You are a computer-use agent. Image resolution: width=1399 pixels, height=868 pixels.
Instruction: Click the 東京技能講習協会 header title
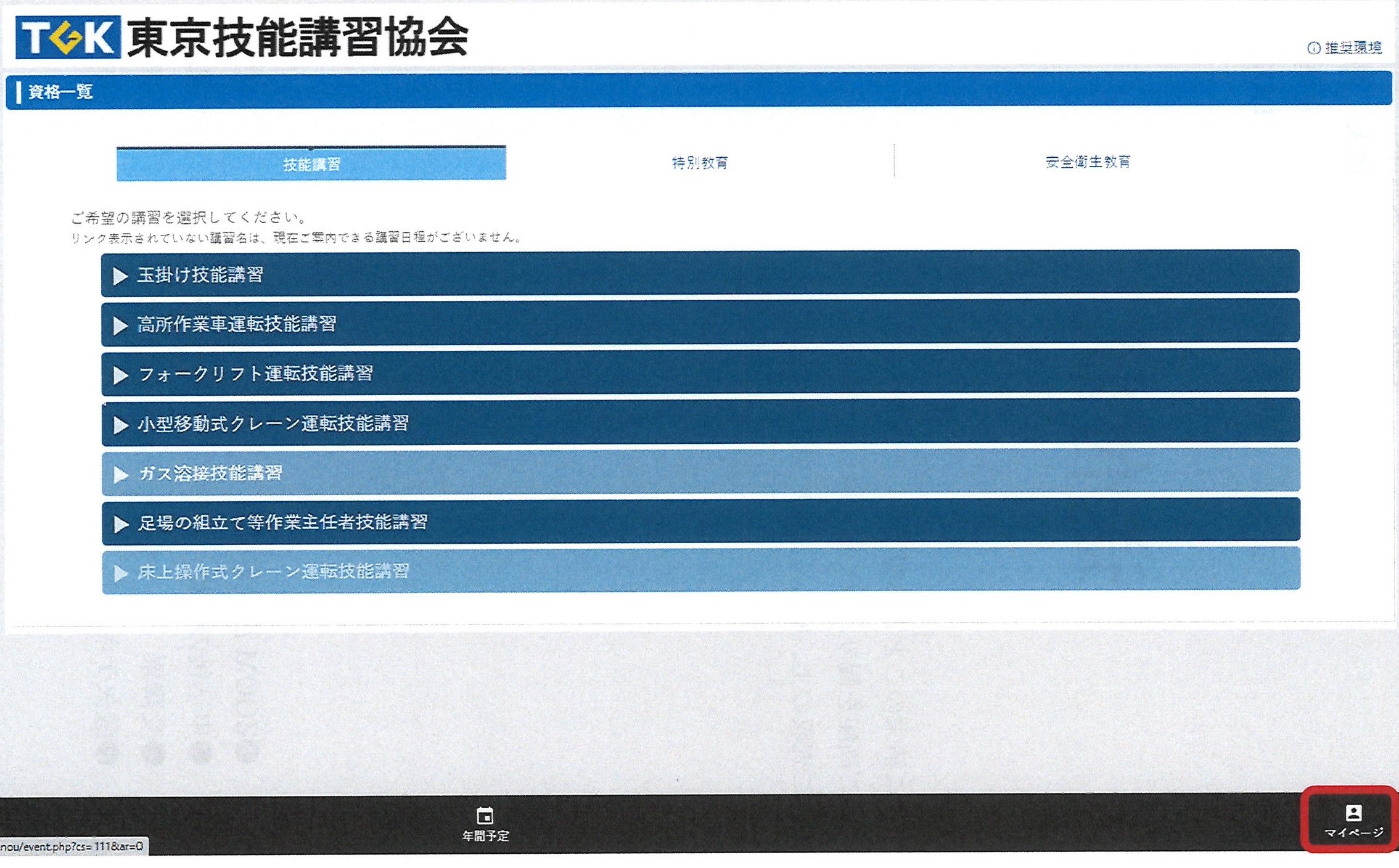(298, 37)
